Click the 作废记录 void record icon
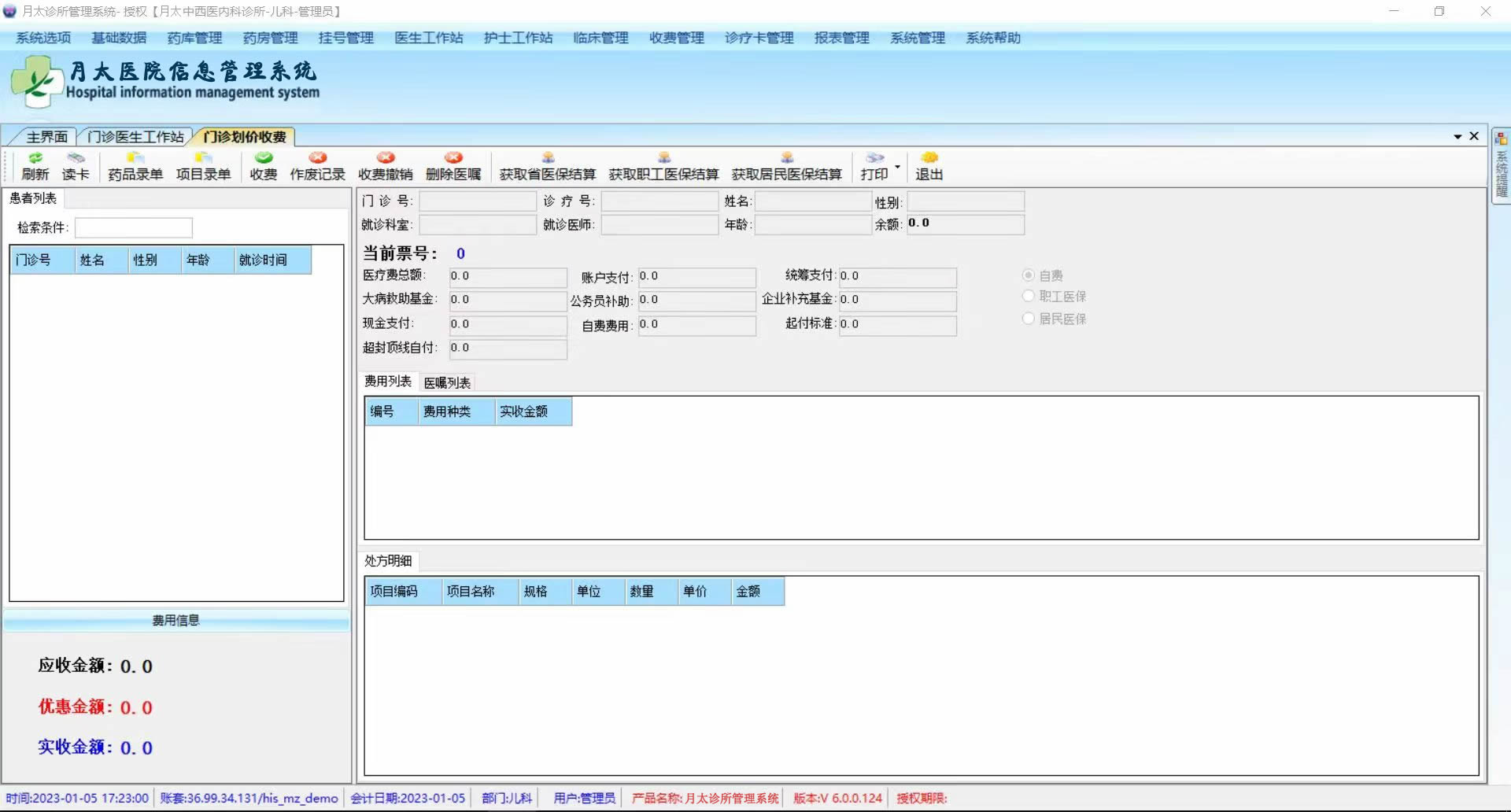This screenshot has width=1511, height=812. tap(317, 166)
